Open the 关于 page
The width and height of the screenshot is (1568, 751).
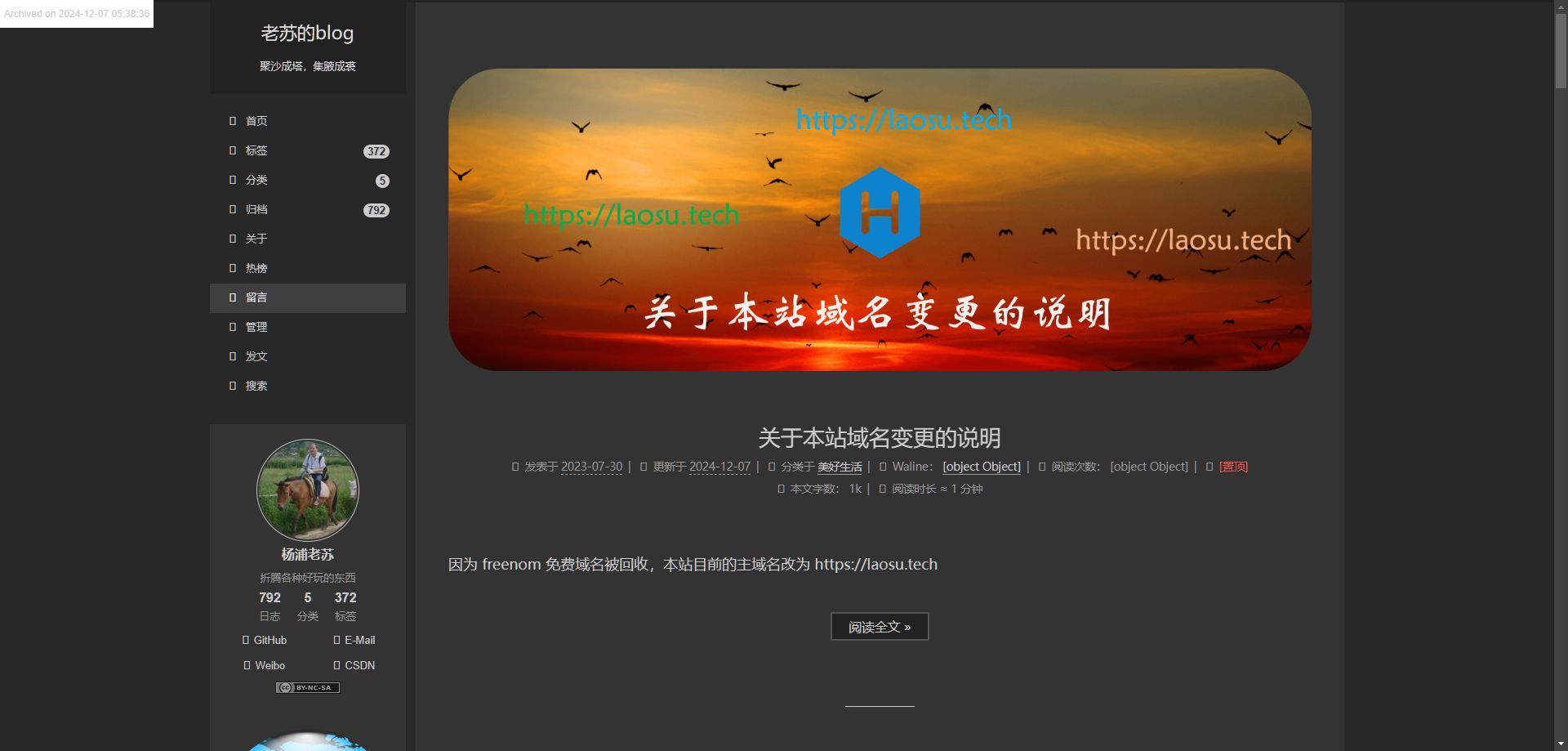[256, 239]
